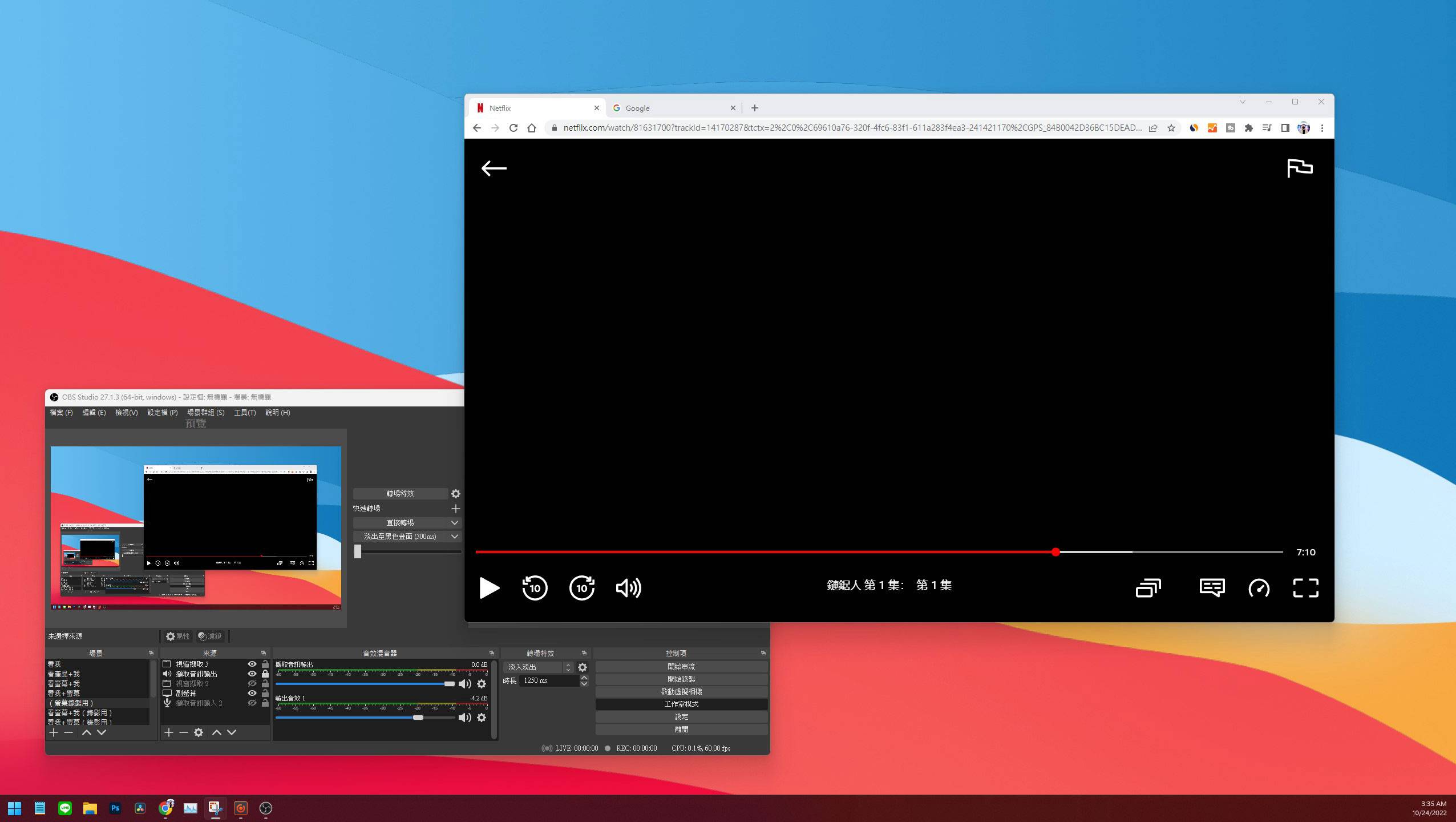Hide the 視窗擷取 3 source
The height and width of the screenshot is (822, 1456).
[x=252, y=664]
